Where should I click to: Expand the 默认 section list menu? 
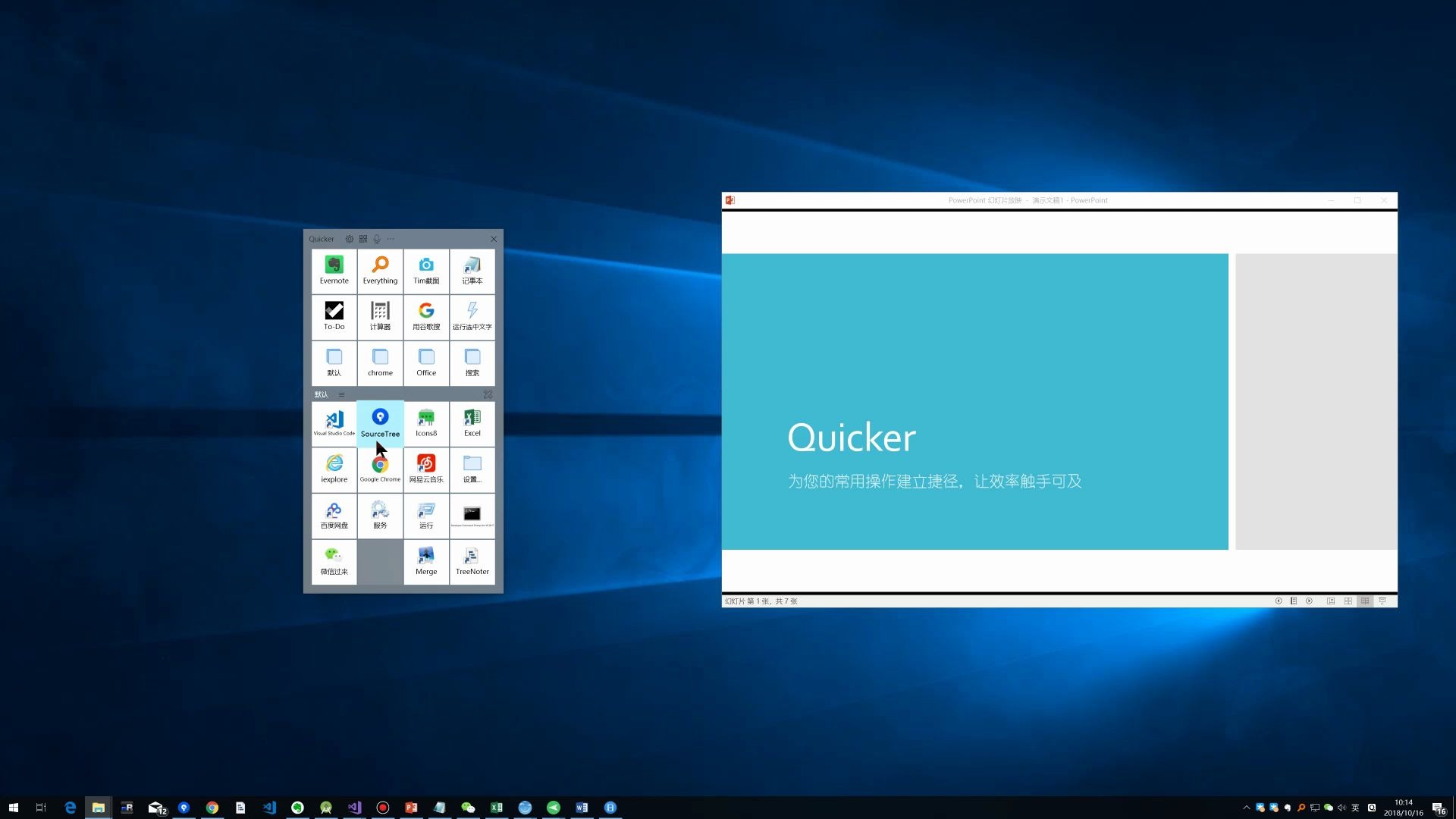pyautogui.click(x=341, y=394)
